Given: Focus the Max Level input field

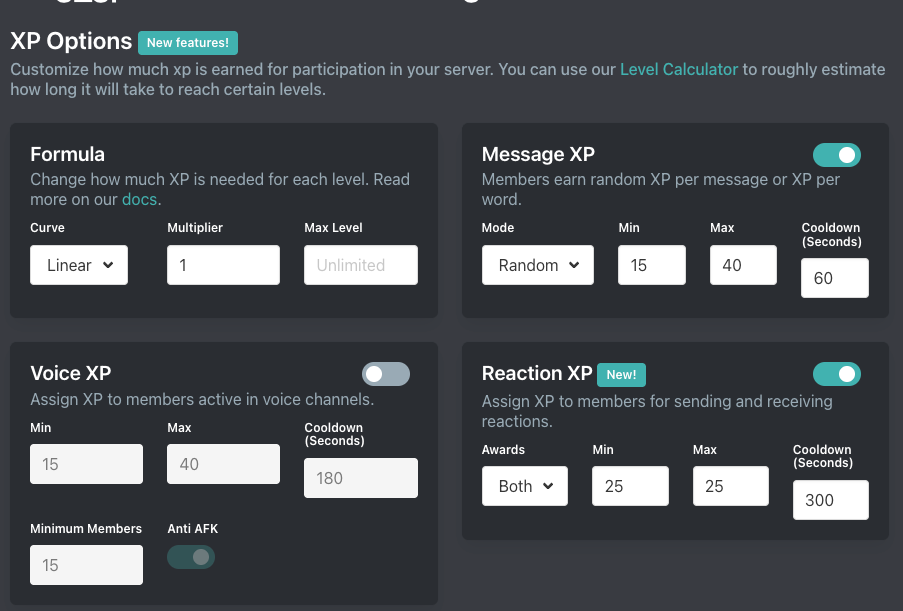Looking at the screenshot, I should click(361, 265).
